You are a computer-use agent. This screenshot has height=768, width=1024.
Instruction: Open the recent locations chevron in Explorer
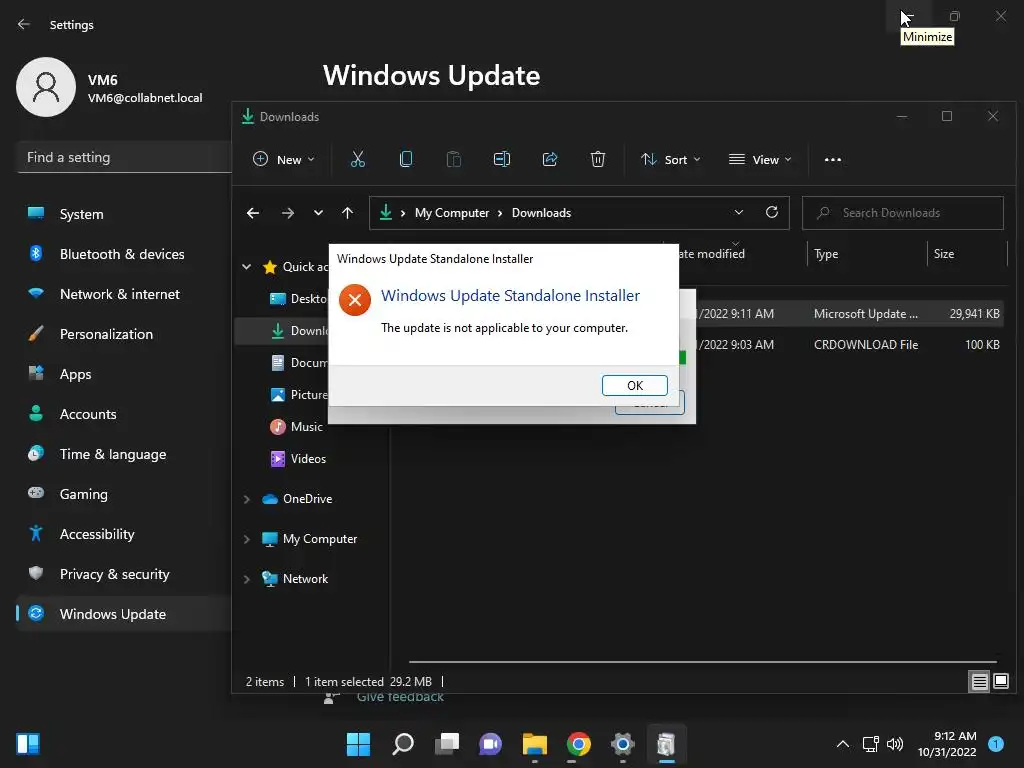point(318,213)
